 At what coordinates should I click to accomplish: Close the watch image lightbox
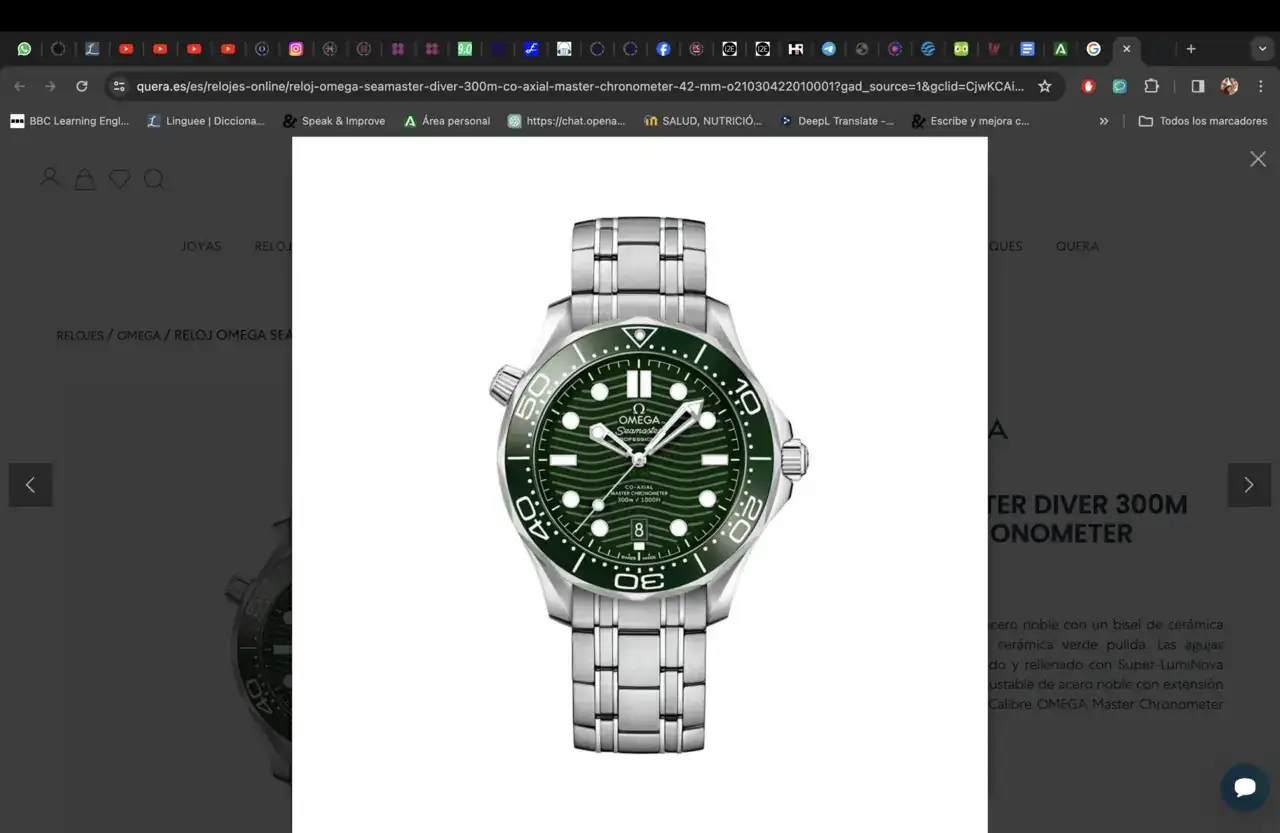point(1258,159)
